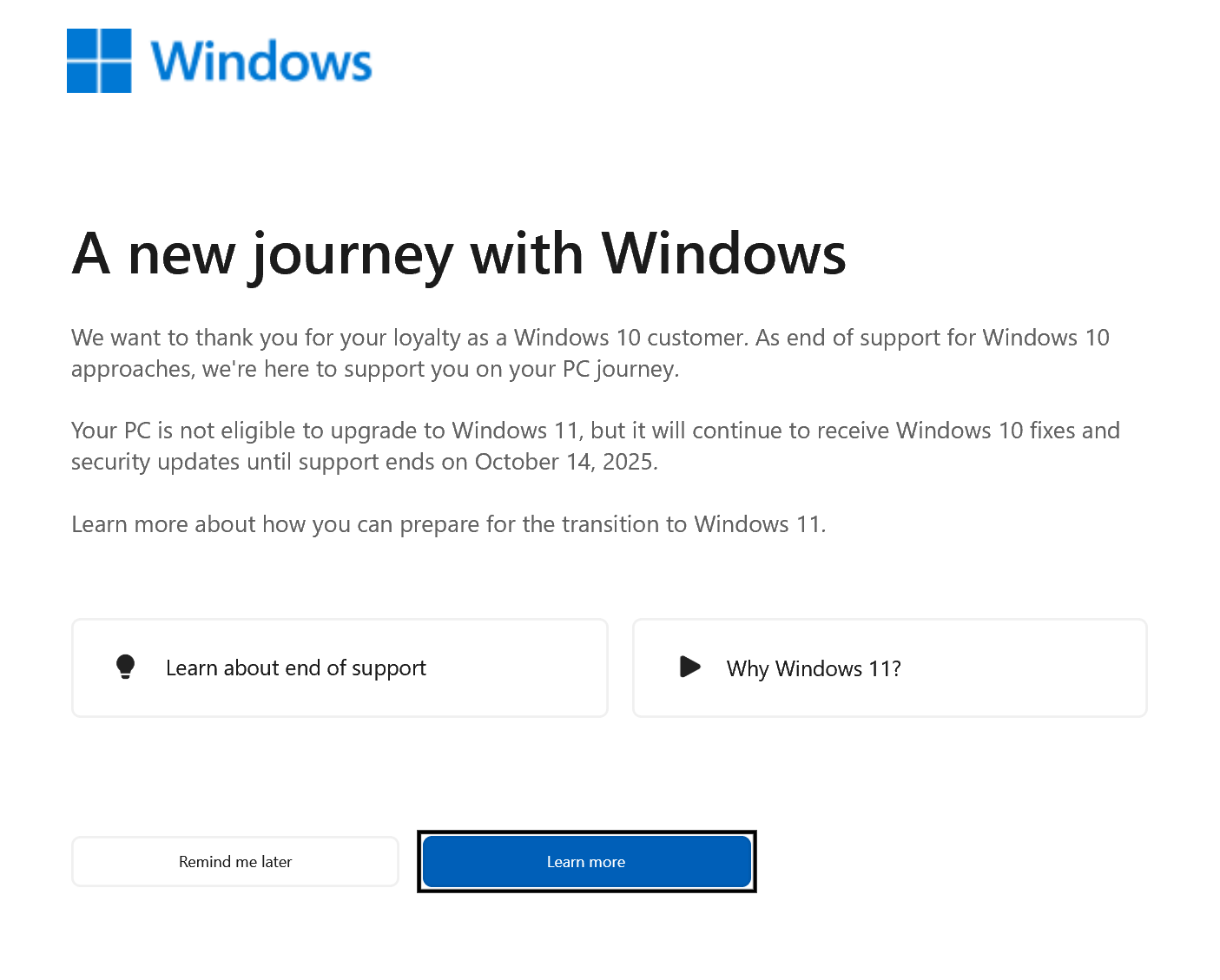Screen dimensions: 1220x980
Task: Click the October 14, 2025 date text
Action: (565, 462)
